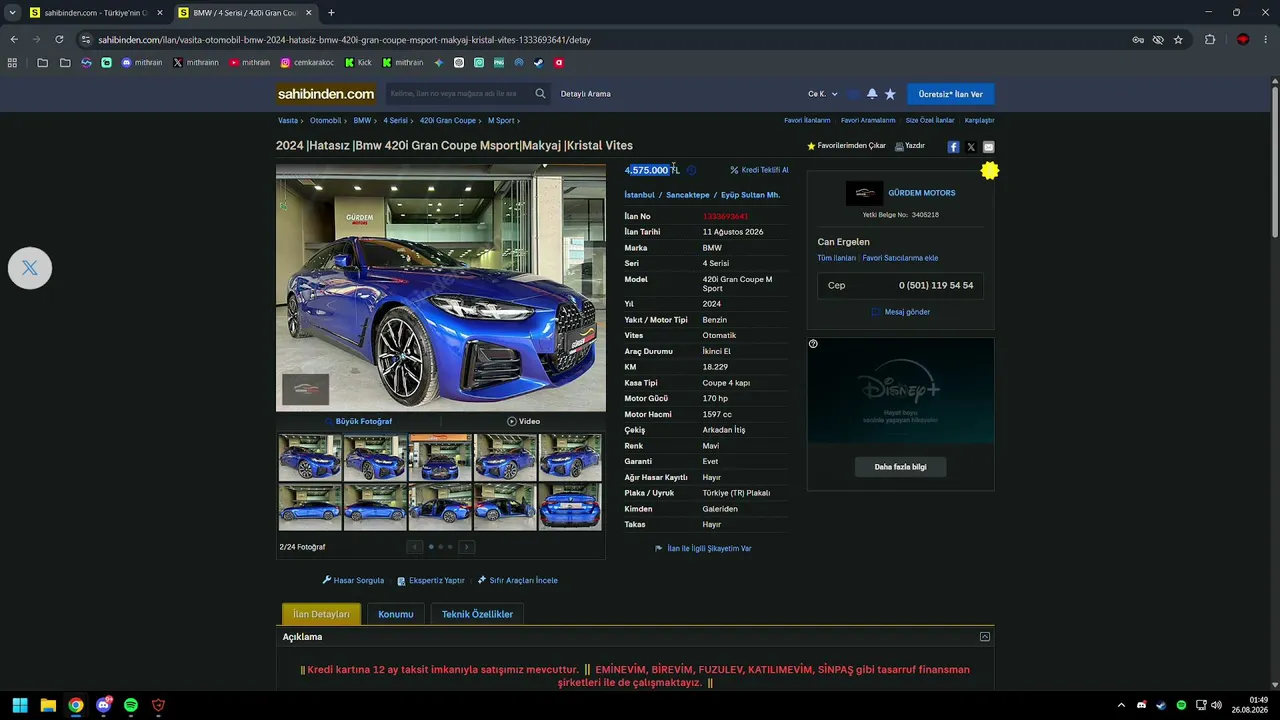Click the vertical page scrollbar

pos(1275,160)
